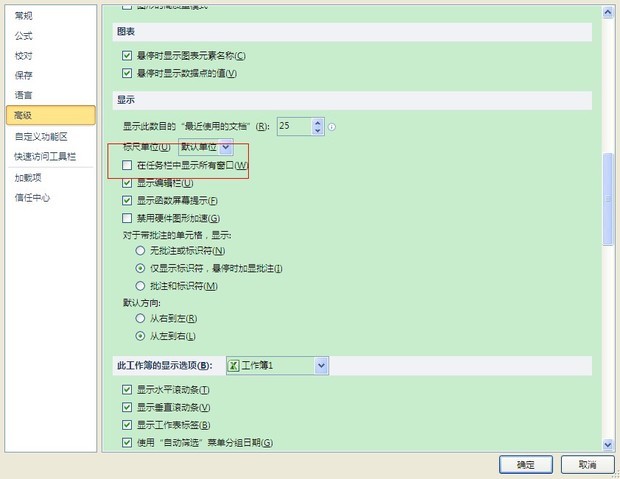
Task: Open 快速访问工具栏 settings
Action: click(x=45, y=157)
